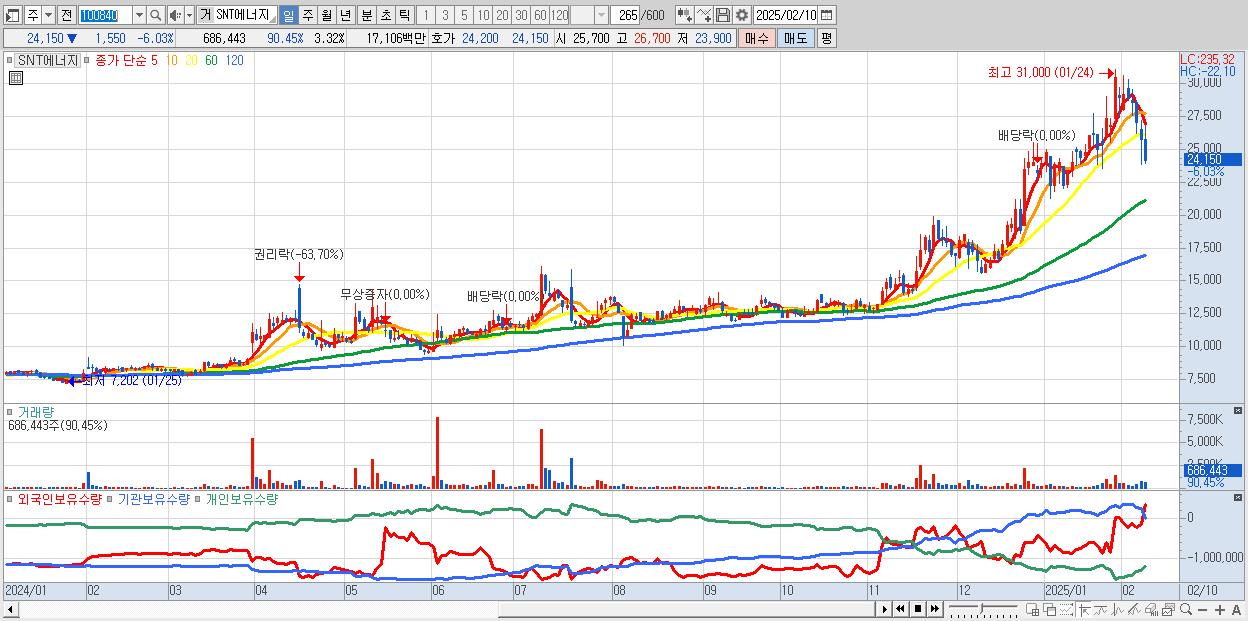The width and height of the screenshot is (1248, 621).
Task: Click the stock code input 100840
Action: 105,15
